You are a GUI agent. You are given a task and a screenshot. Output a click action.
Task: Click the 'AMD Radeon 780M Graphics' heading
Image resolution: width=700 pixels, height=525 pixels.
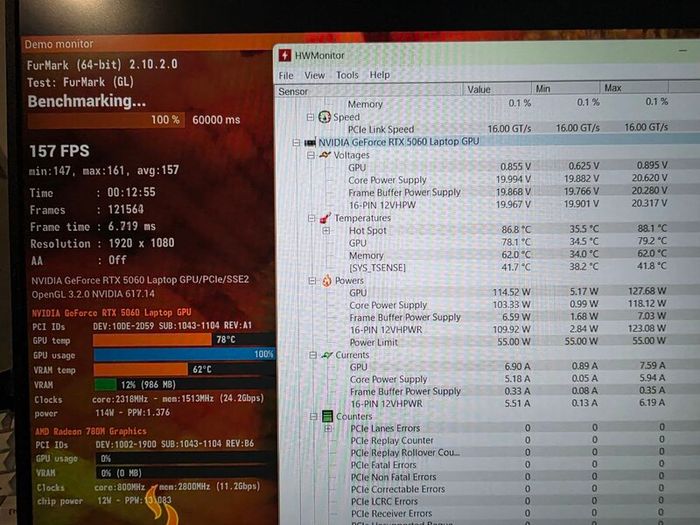(x=91, y=431)
